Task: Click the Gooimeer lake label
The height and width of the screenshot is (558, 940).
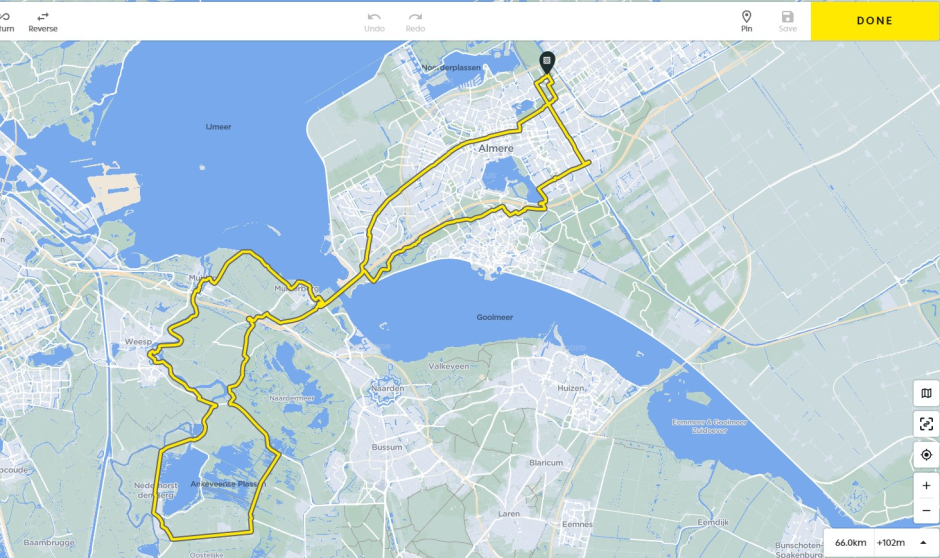Action: coord(495,317)
